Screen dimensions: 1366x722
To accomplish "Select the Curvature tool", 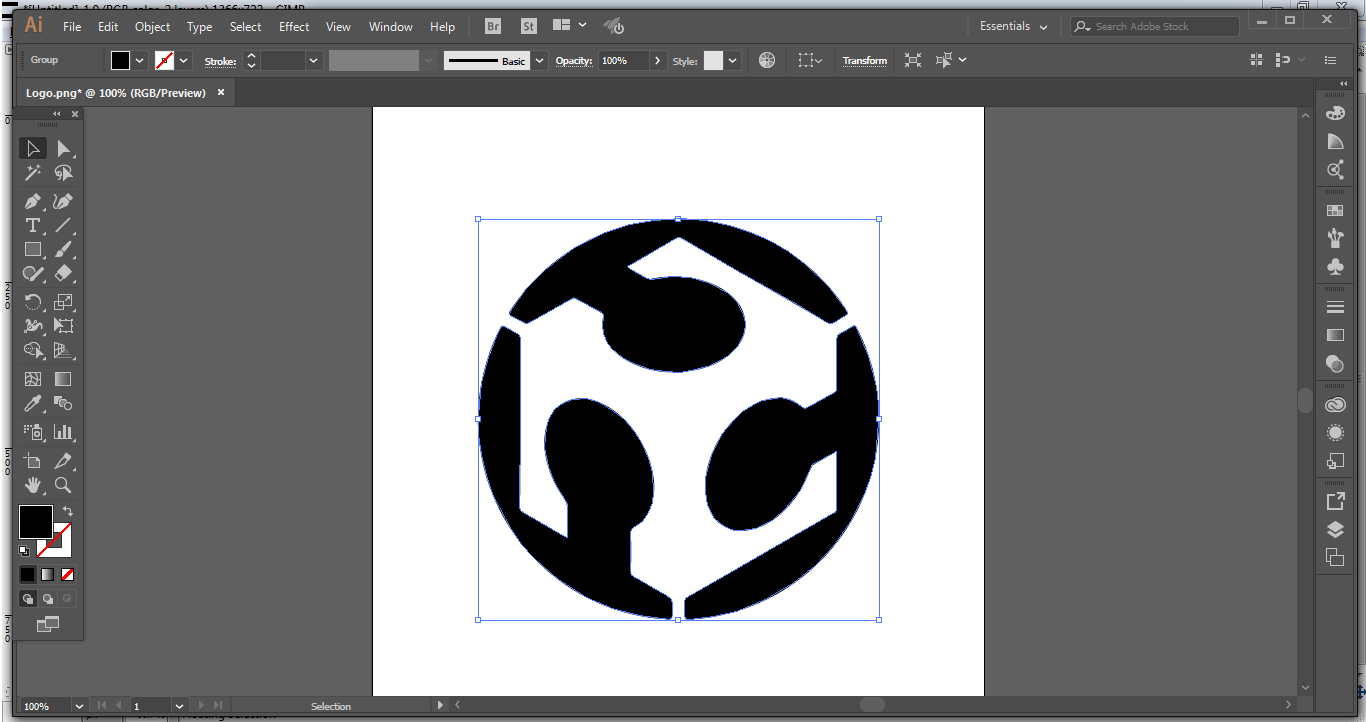I will click(63, 201).
